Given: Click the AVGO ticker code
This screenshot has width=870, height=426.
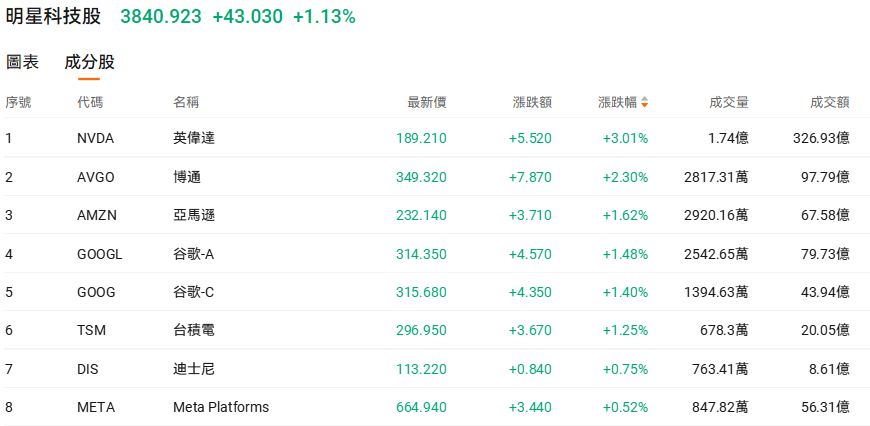Looking at the screenshot, I should (95, 177).
